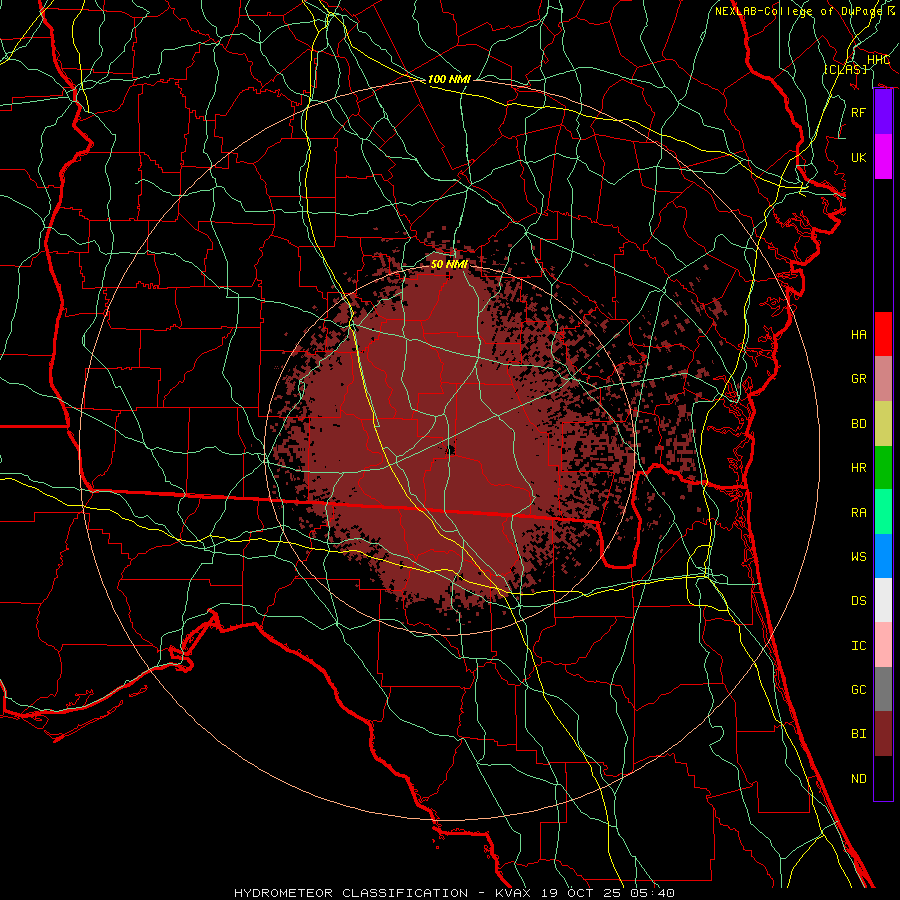The height and width of the screenshot is (900, 900).
Task: Click the "GC" legend label
Action: 859,690
